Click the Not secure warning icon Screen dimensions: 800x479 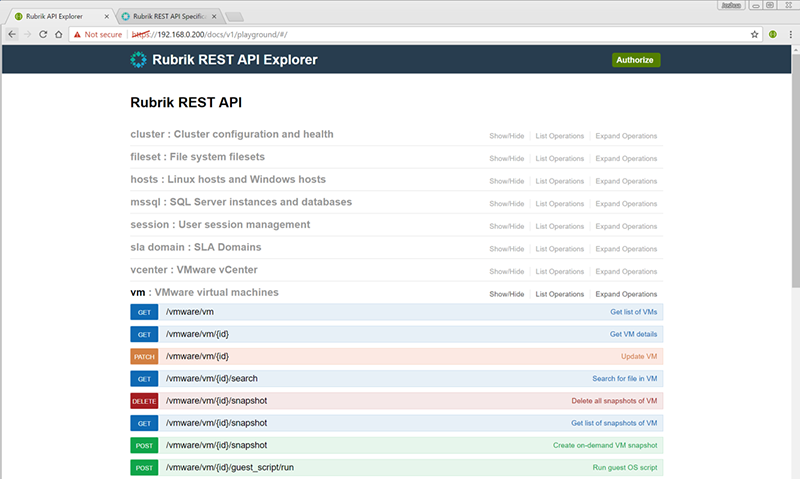(x=77, y=34)
